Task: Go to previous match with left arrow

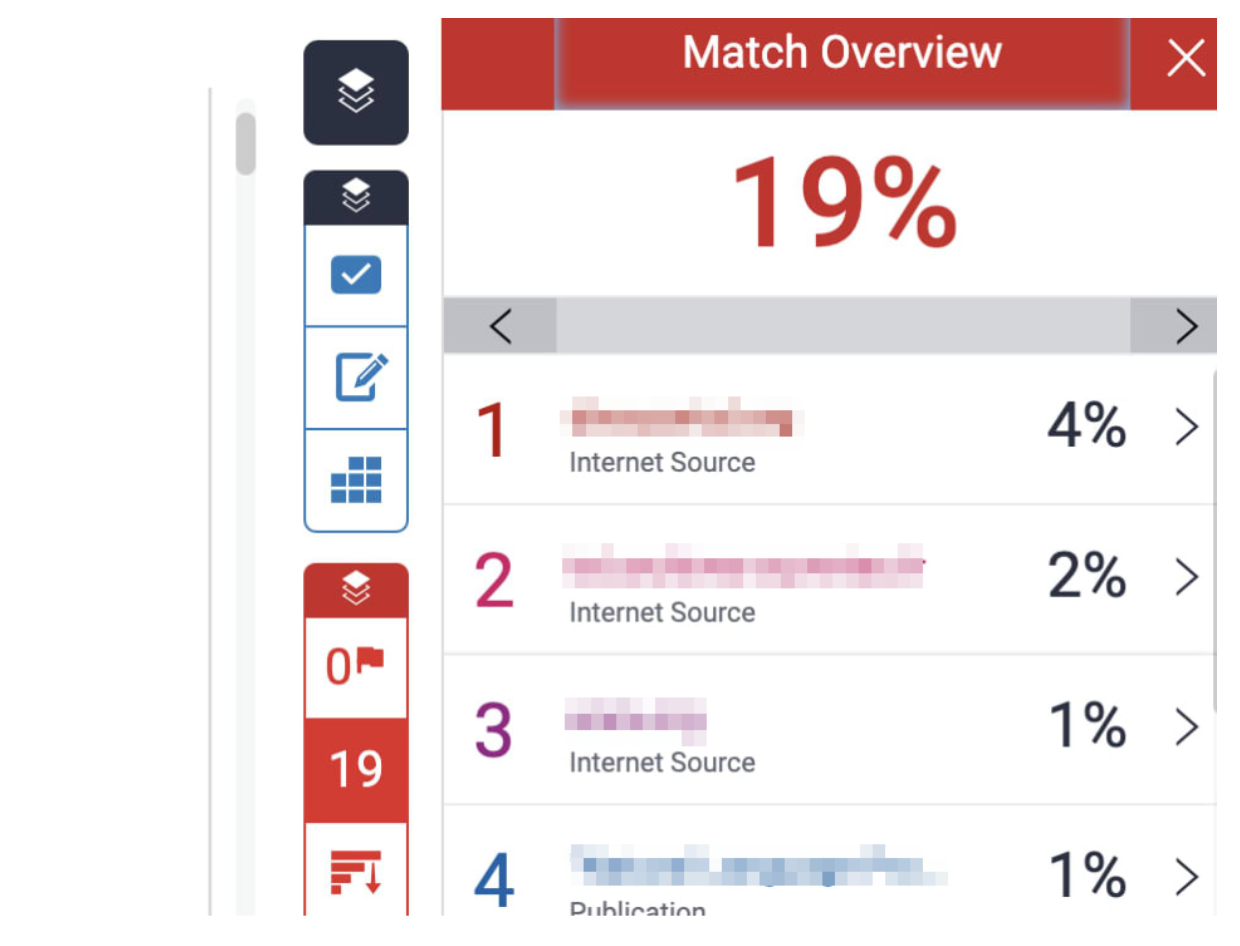Action: coord(500,326)
